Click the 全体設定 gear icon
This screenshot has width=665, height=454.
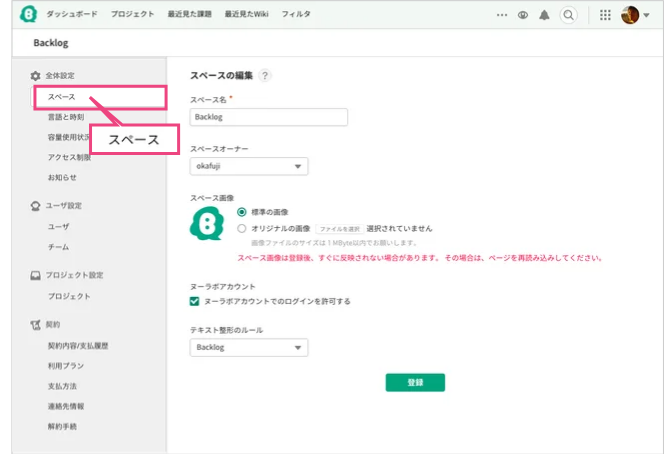coord(35,76)
